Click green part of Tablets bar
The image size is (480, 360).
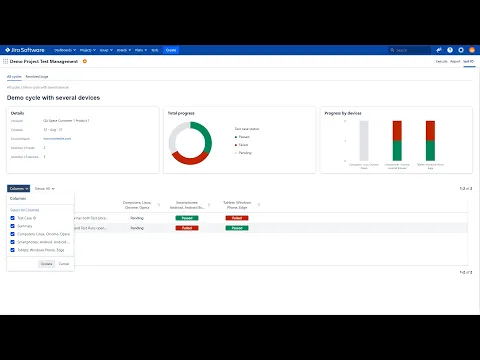[x=430, y=151]
